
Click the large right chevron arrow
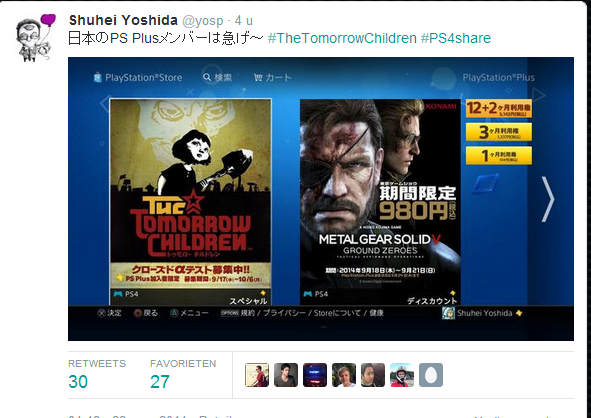click(x=548, y=199)
